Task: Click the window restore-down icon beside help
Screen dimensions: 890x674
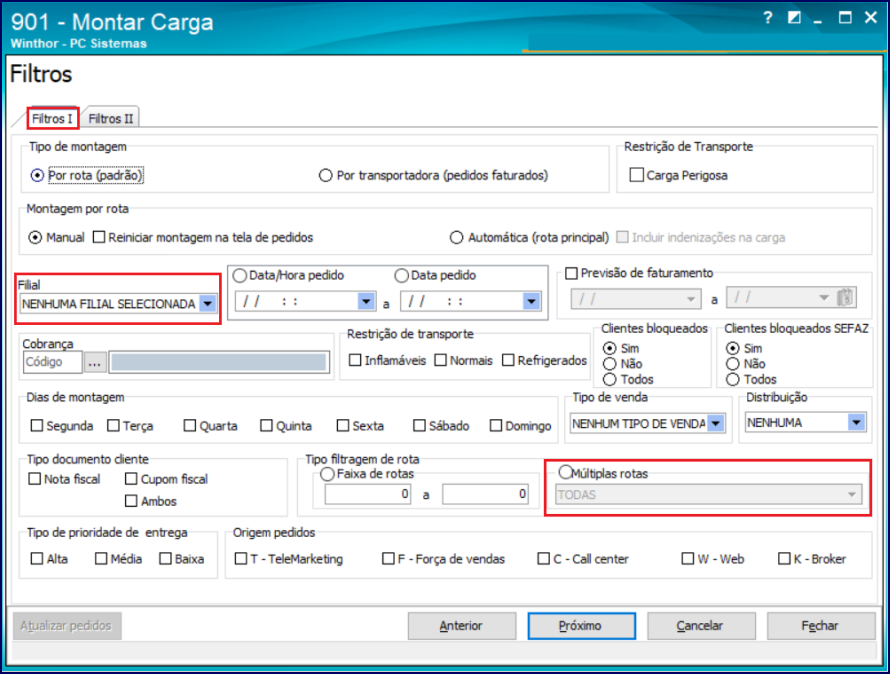Action: (794, 18)
